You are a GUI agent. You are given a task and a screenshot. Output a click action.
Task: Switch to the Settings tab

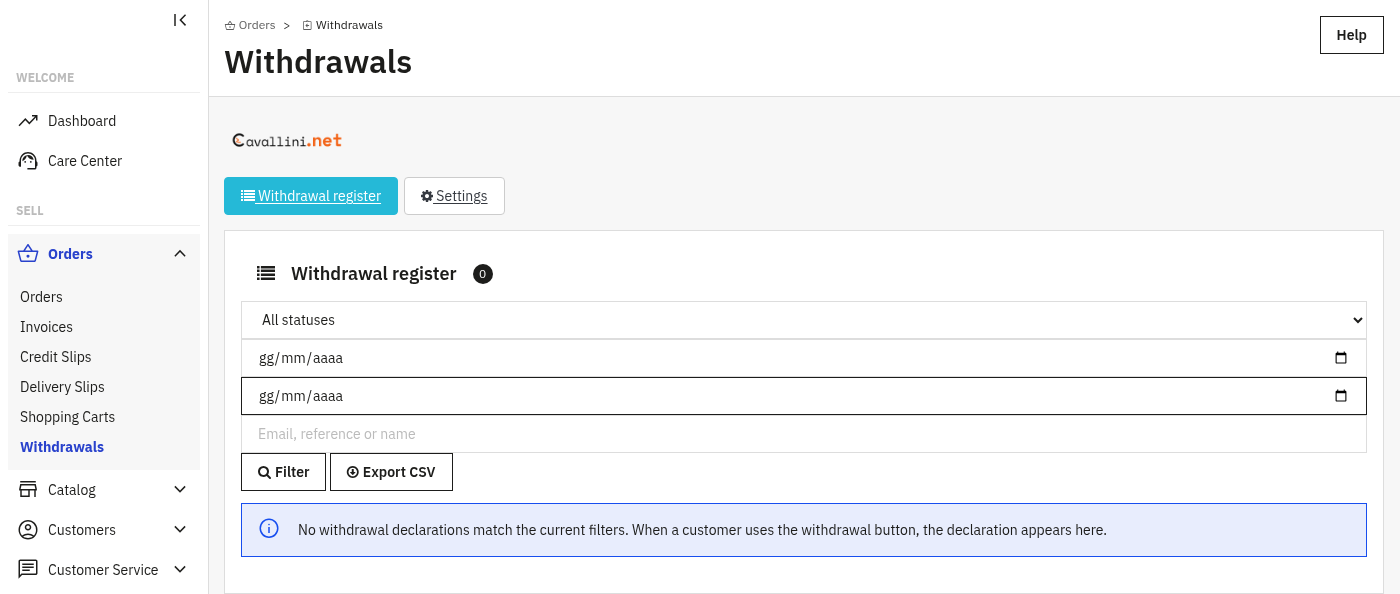tap(454, 196)
